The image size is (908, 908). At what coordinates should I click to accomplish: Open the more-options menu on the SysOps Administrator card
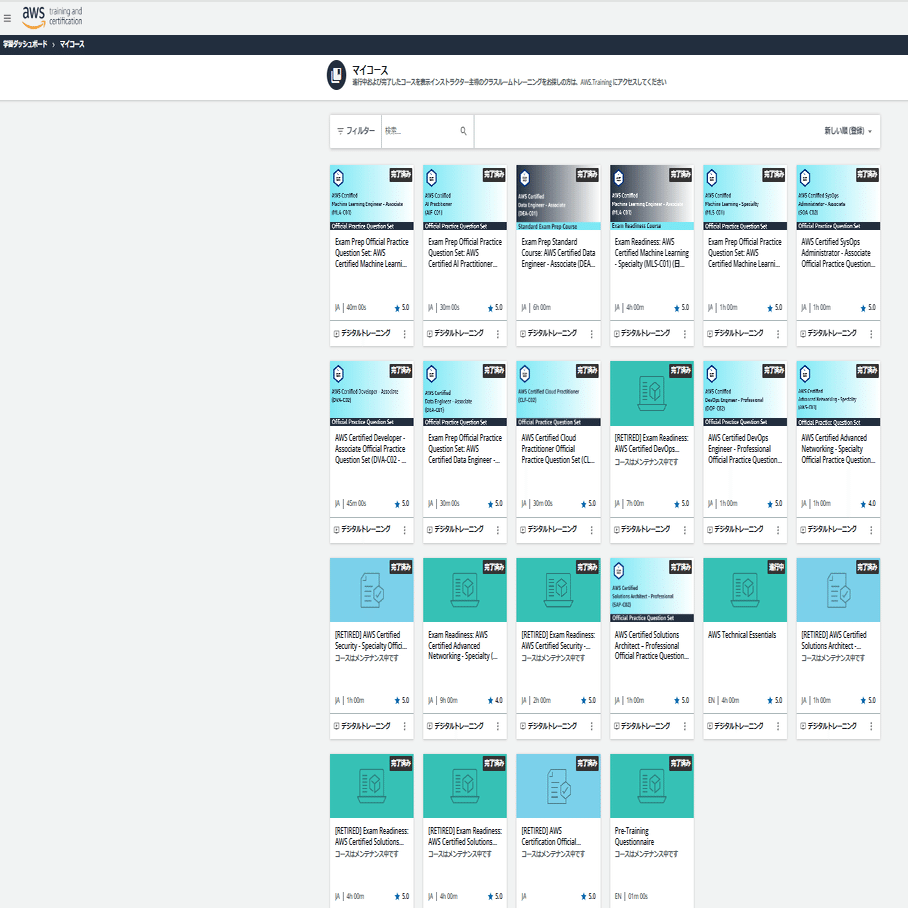tap(871, 334)
